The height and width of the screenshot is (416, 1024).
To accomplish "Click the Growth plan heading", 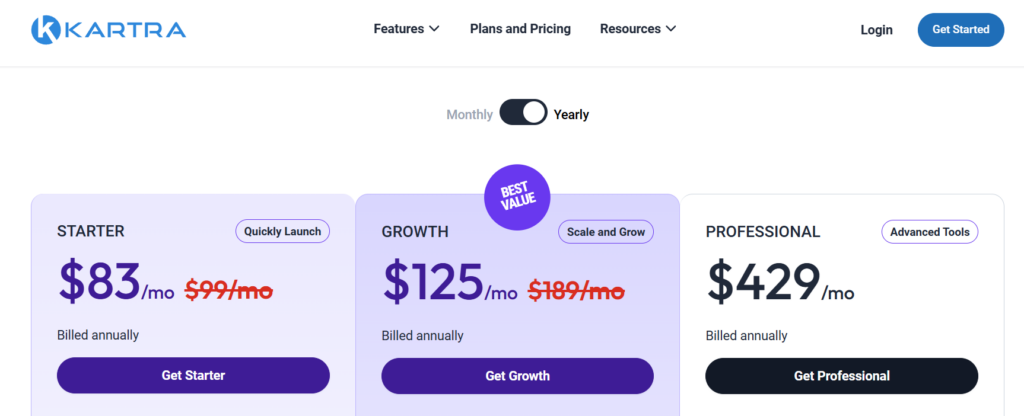I will point(415,232).
